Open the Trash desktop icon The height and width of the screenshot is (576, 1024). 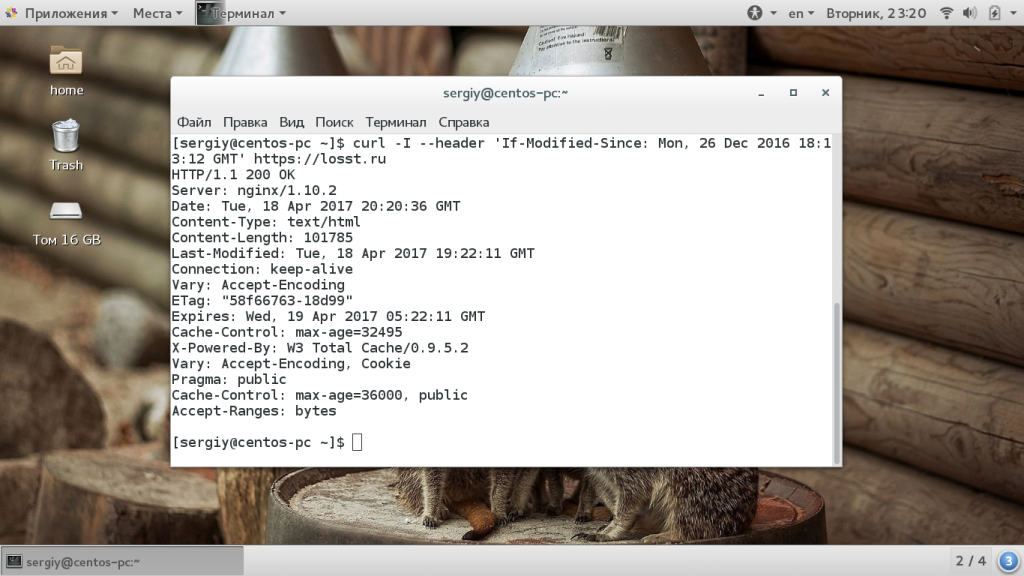(66, 143)
